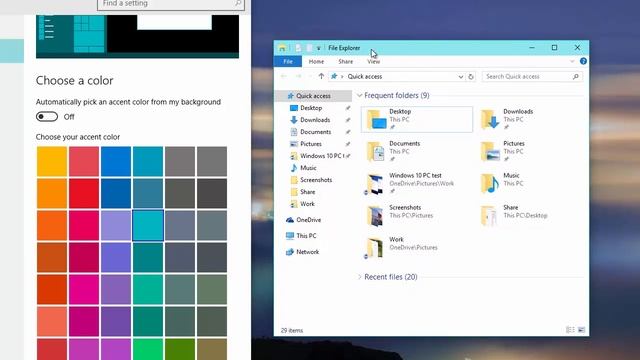Select Quick access in navigation pane

coord(313,96)
